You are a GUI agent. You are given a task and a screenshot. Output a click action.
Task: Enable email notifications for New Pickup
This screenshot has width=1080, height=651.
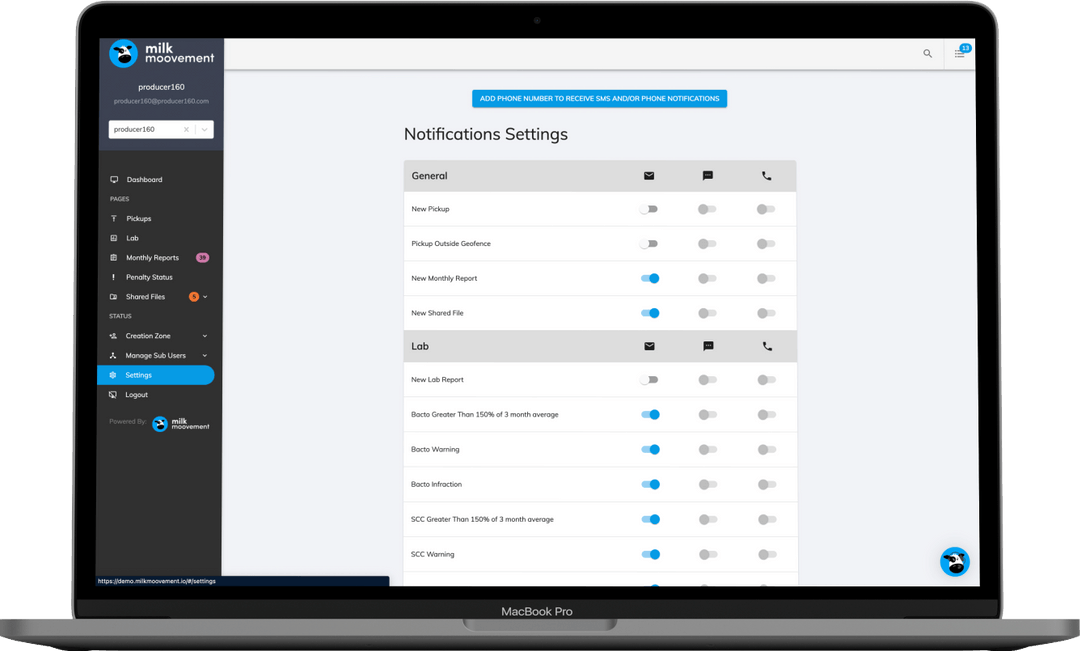[x=649, y=209]
